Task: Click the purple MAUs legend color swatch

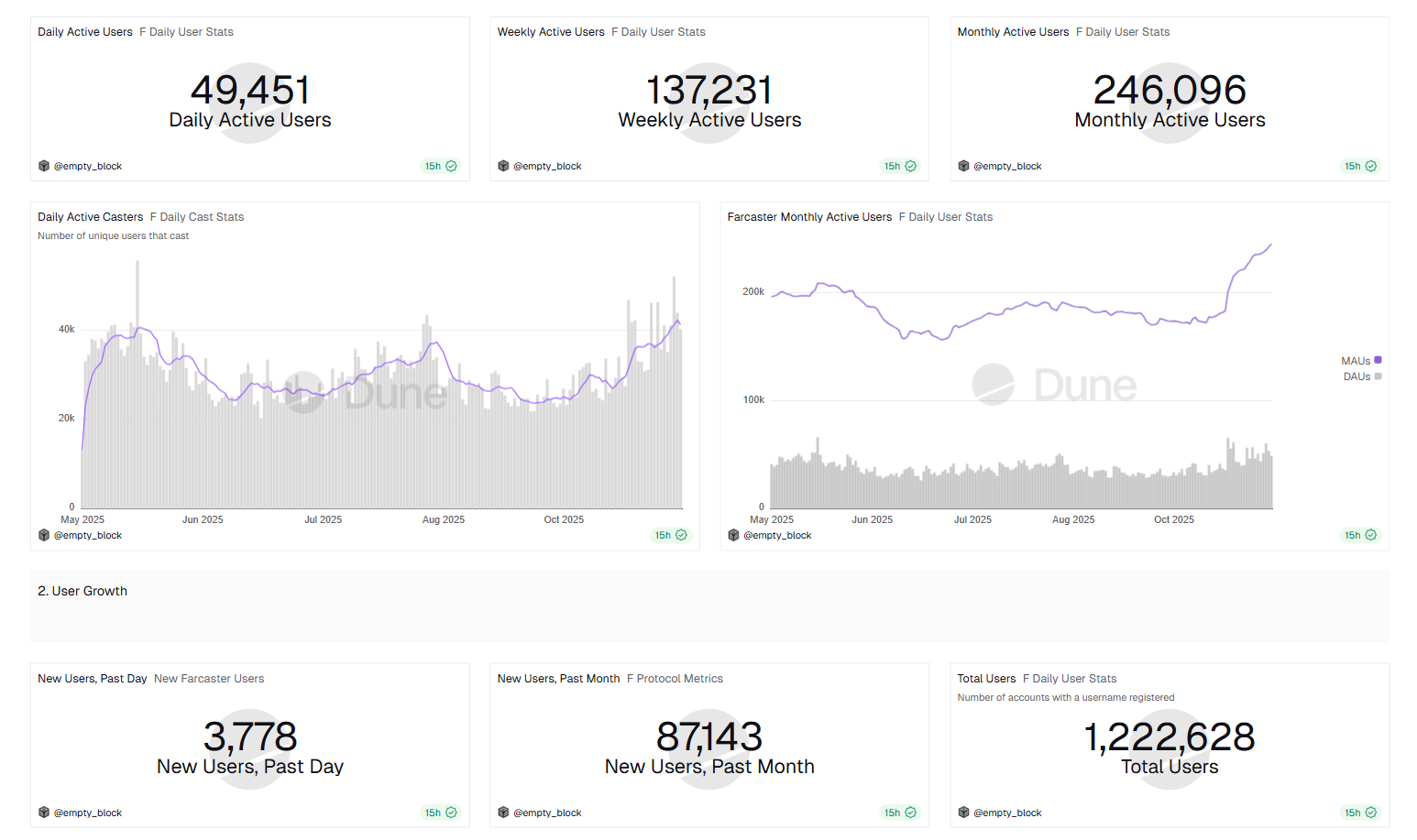Action: (x=1378, y=360)
